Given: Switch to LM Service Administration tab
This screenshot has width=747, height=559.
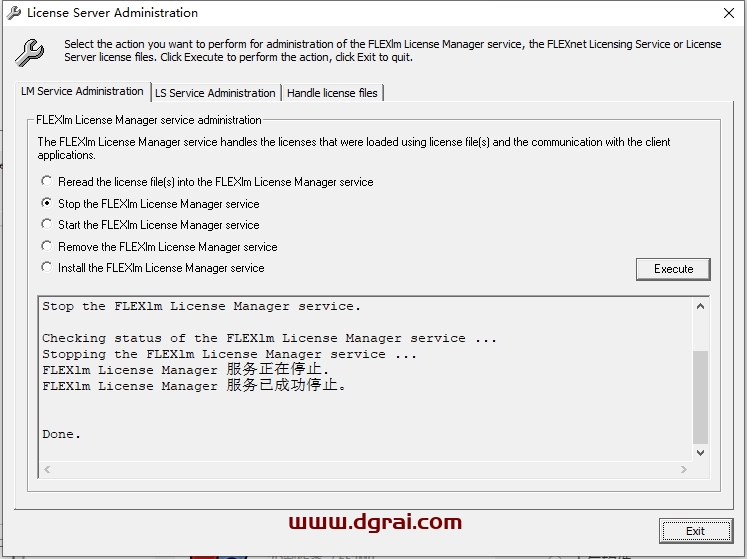Looking at the screenshot, I should click(82, 91).
